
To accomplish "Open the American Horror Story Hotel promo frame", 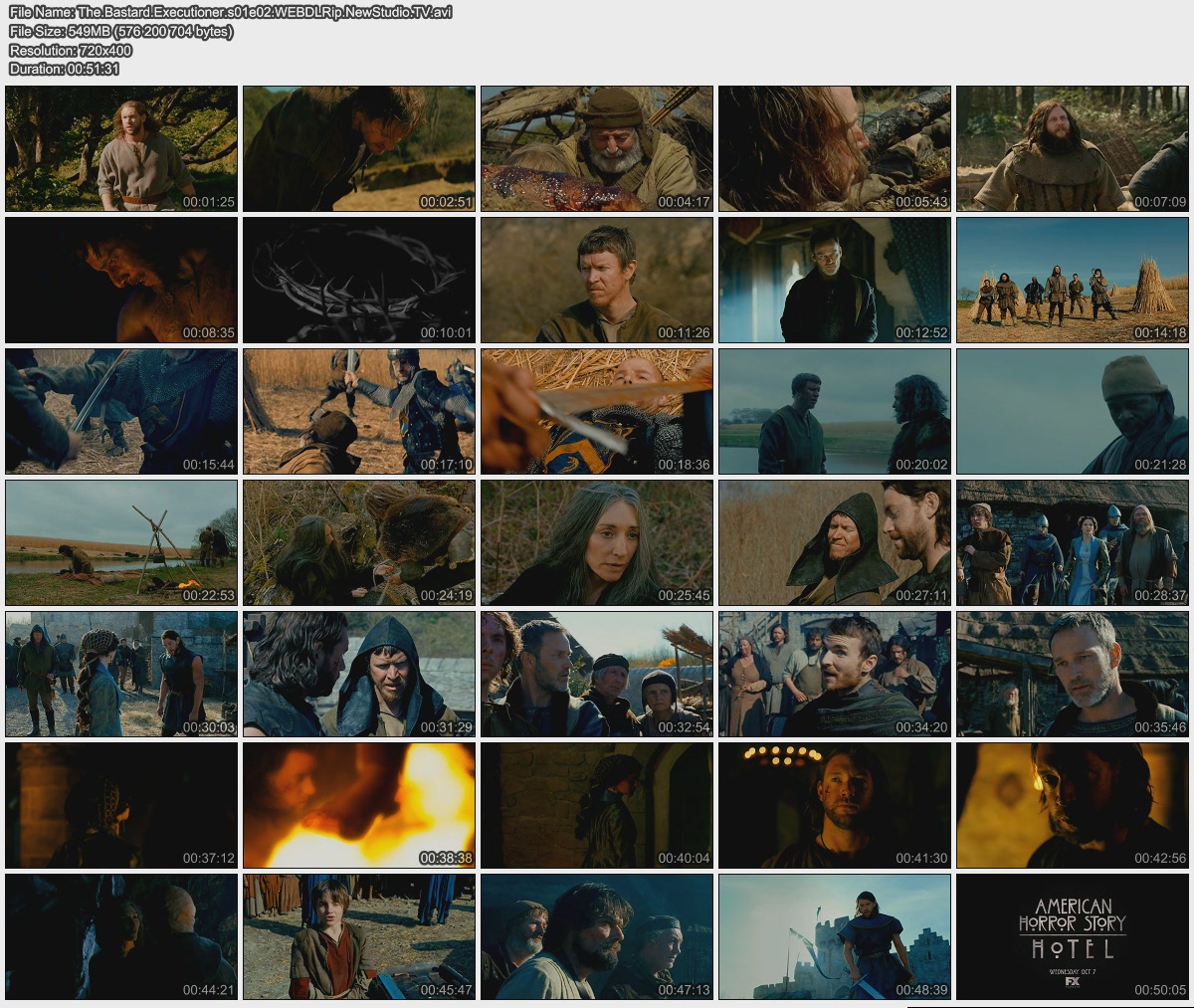I will tap(1073, 936).
